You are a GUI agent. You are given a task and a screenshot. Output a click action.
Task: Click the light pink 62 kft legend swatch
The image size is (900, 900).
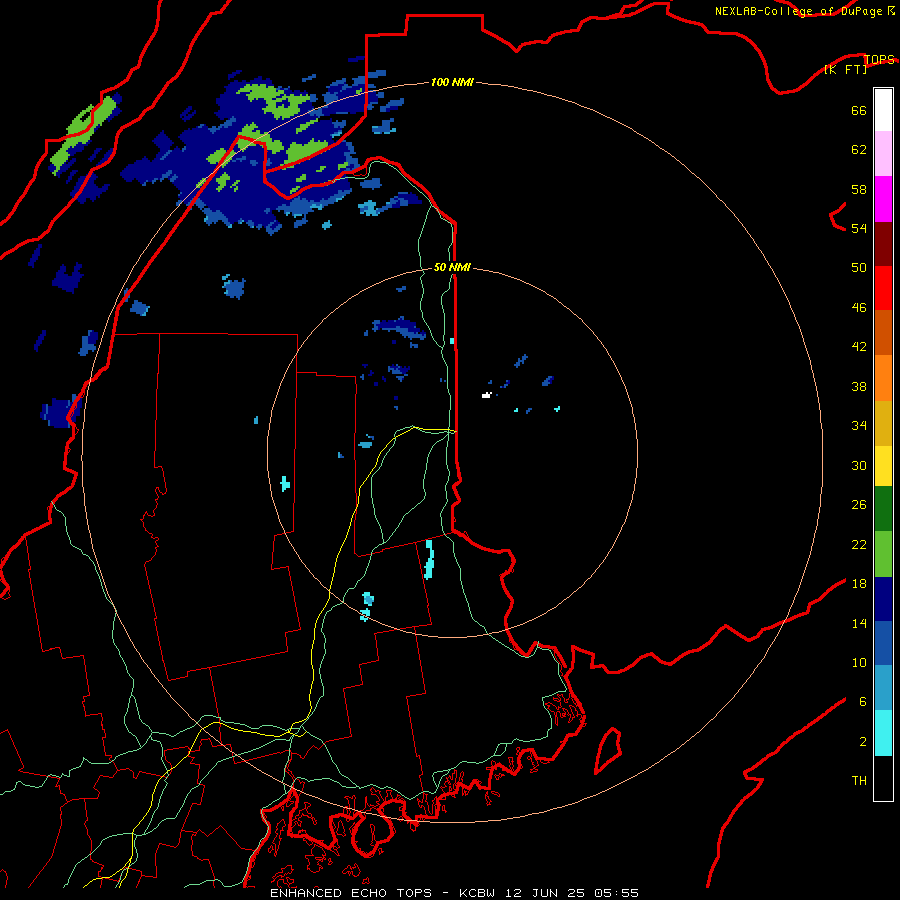(883, 154)
